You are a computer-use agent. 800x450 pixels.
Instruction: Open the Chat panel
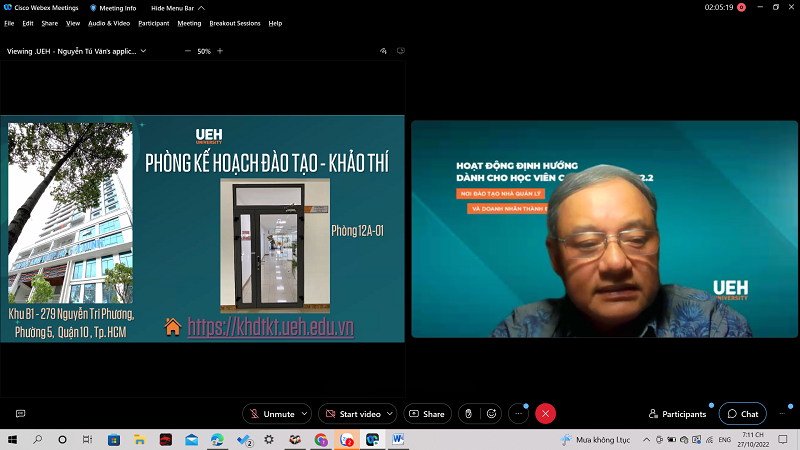click(743, 414)
